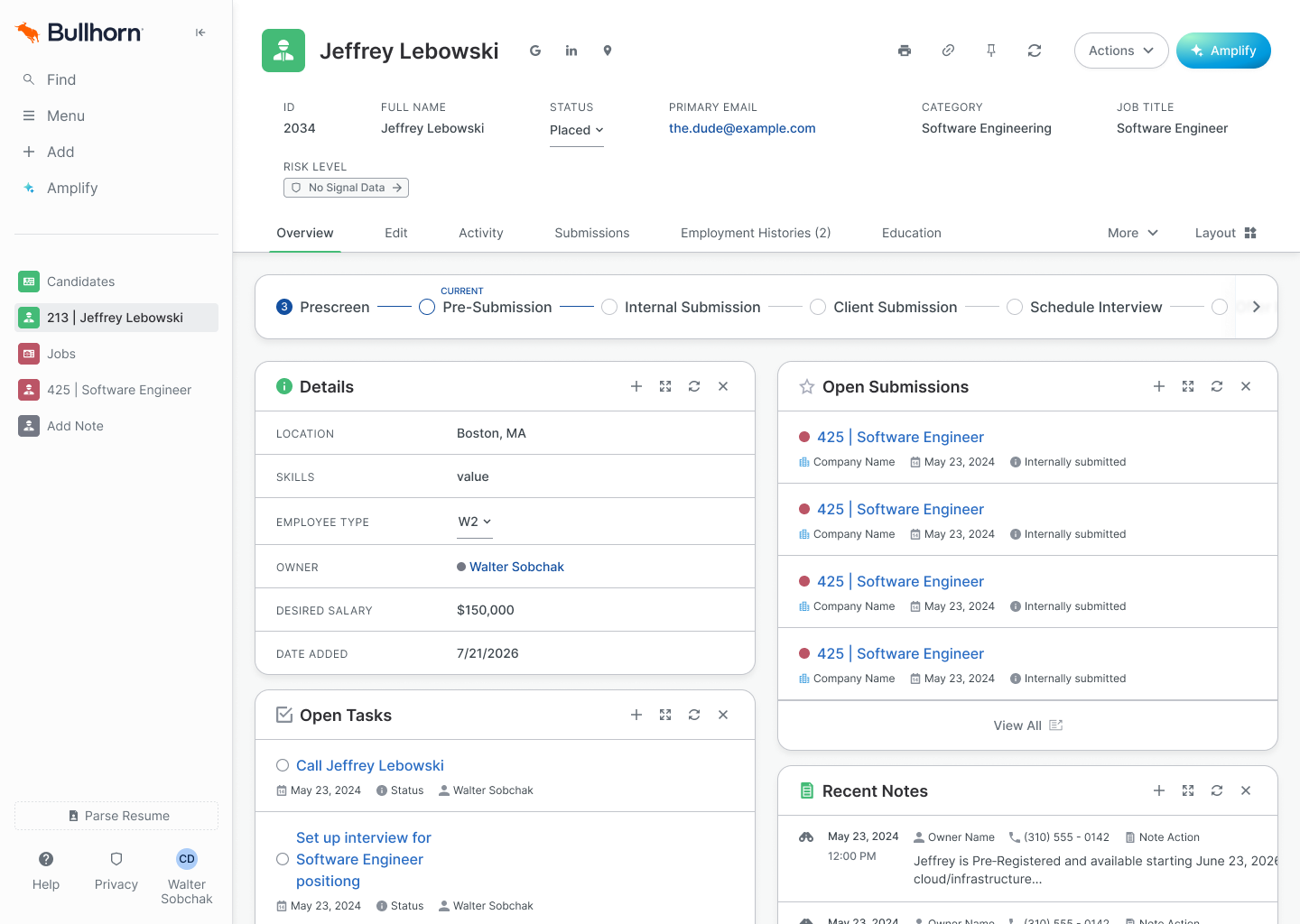Open Employment Histories (2) tab
Image resolution: width=1300 pixels, height=924 pixels.
pyautogui.click(x=756, y=233)
